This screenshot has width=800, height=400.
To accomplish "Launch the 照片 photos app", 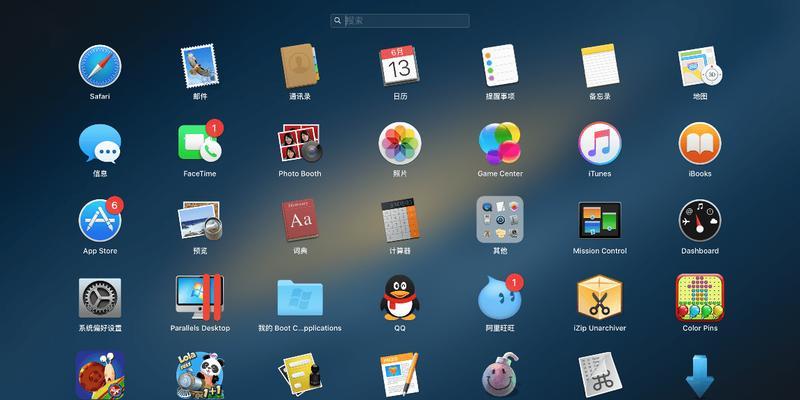I will tap(400, 143).
